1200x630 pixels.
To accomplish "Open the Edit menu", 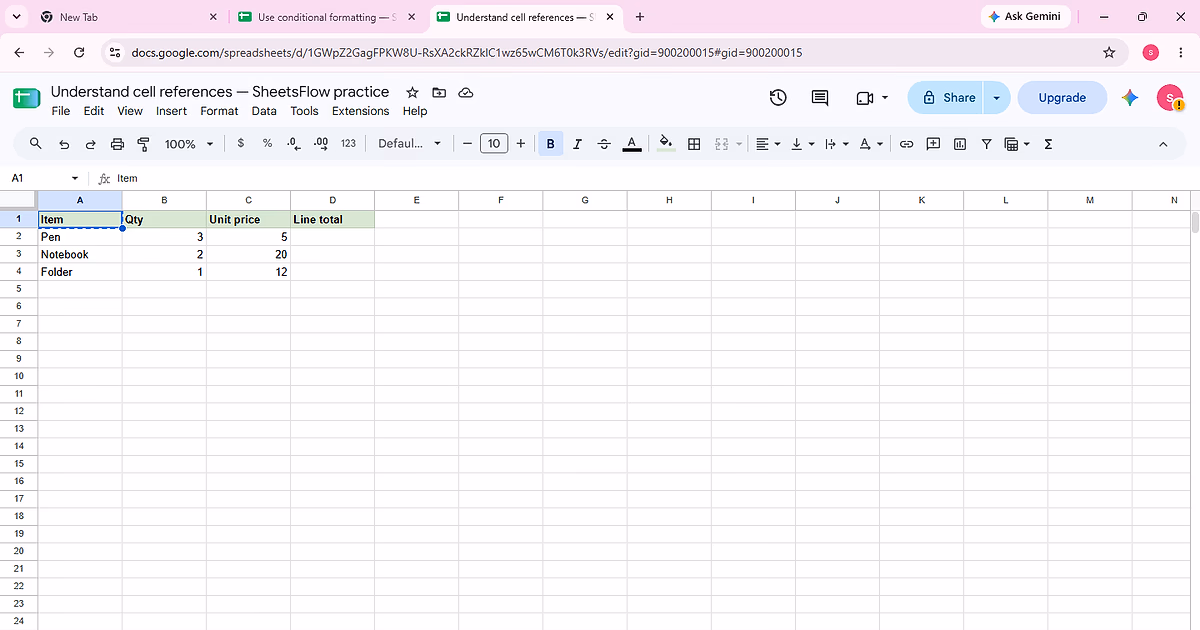I will [x=94, y=111].
